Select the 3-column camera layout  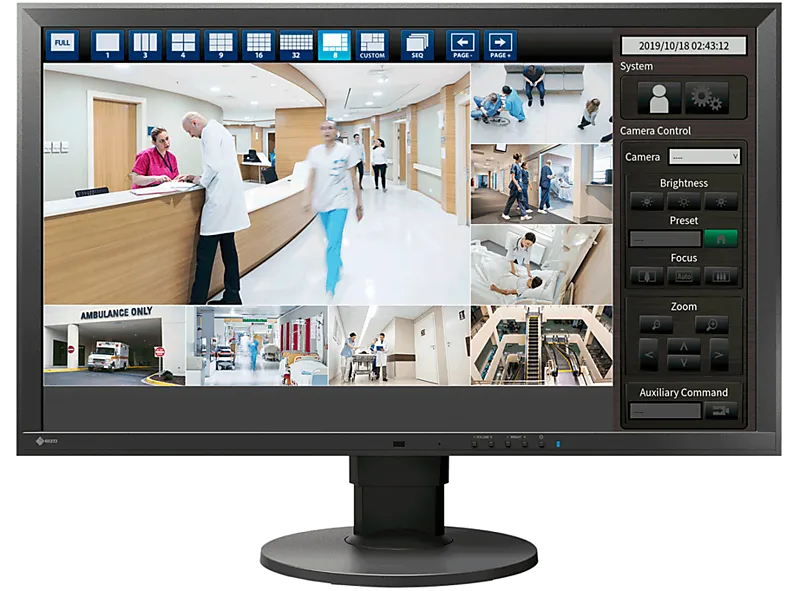(x=145, y=45)
